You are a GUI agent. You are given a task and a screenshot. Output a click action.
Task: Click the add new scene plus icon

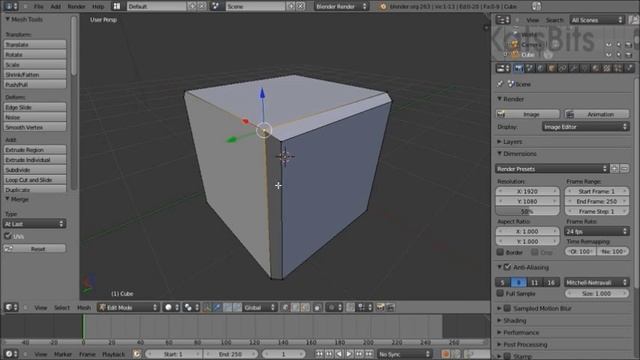(x=291, y=6)
